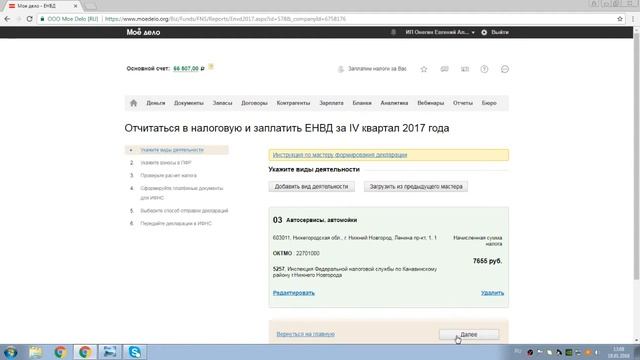Click the favorites star icon
The width and height of the screenshot is (640, 360).
[424, 69]
